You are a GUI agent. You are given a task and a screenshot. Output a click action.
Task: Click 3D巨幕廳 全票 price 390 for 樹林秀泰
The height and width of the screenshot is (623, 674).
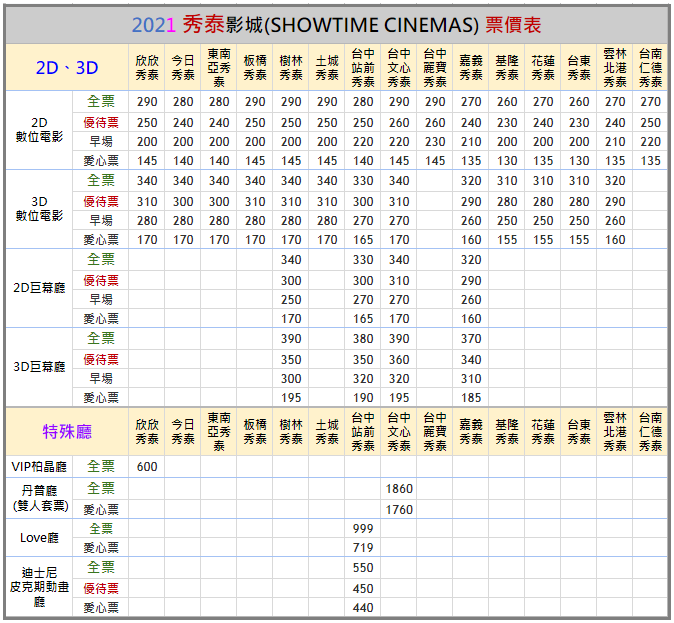pyautogui.click(x=291, y=338)
